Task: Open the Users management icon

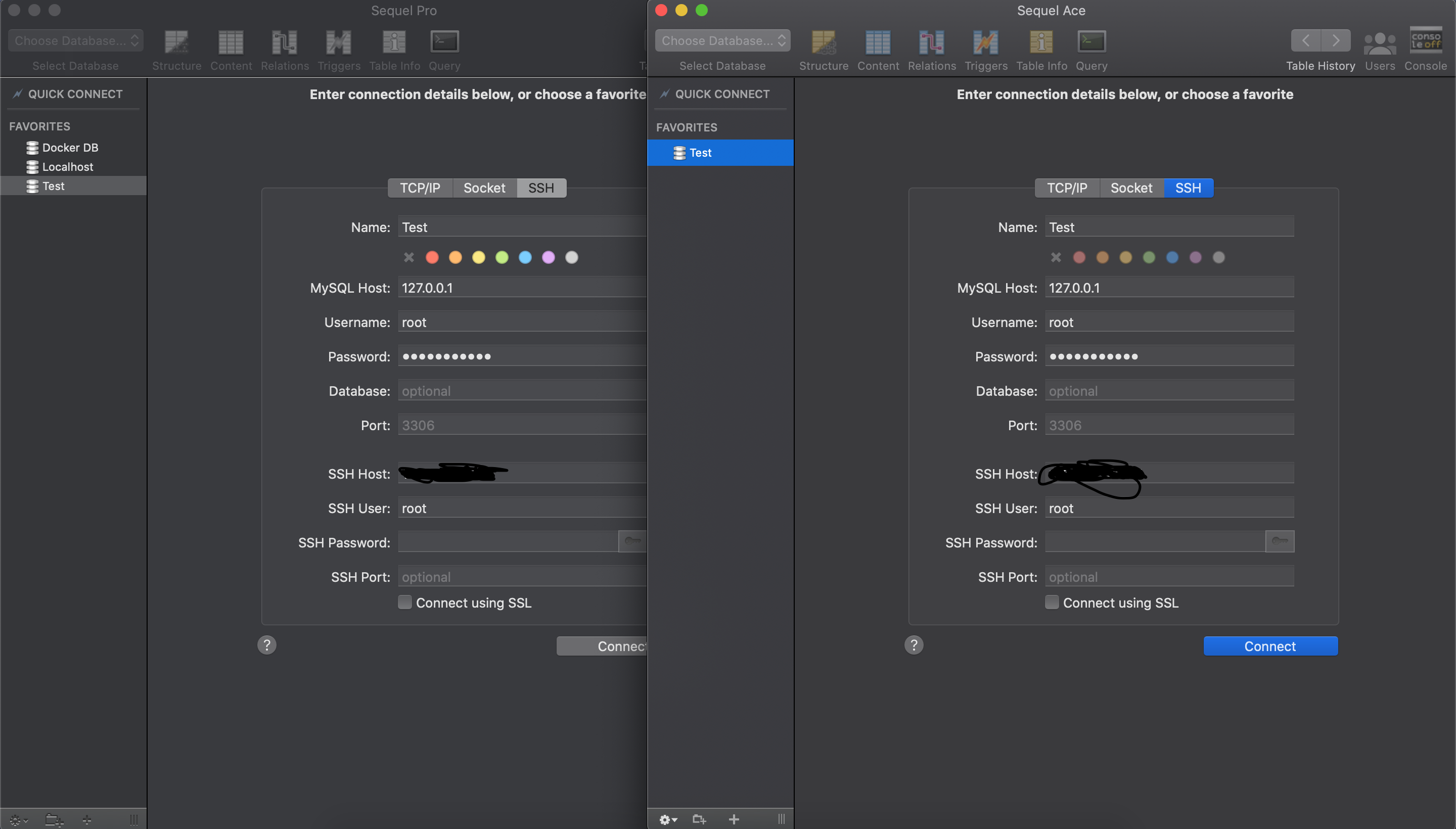Action: 1379,42
